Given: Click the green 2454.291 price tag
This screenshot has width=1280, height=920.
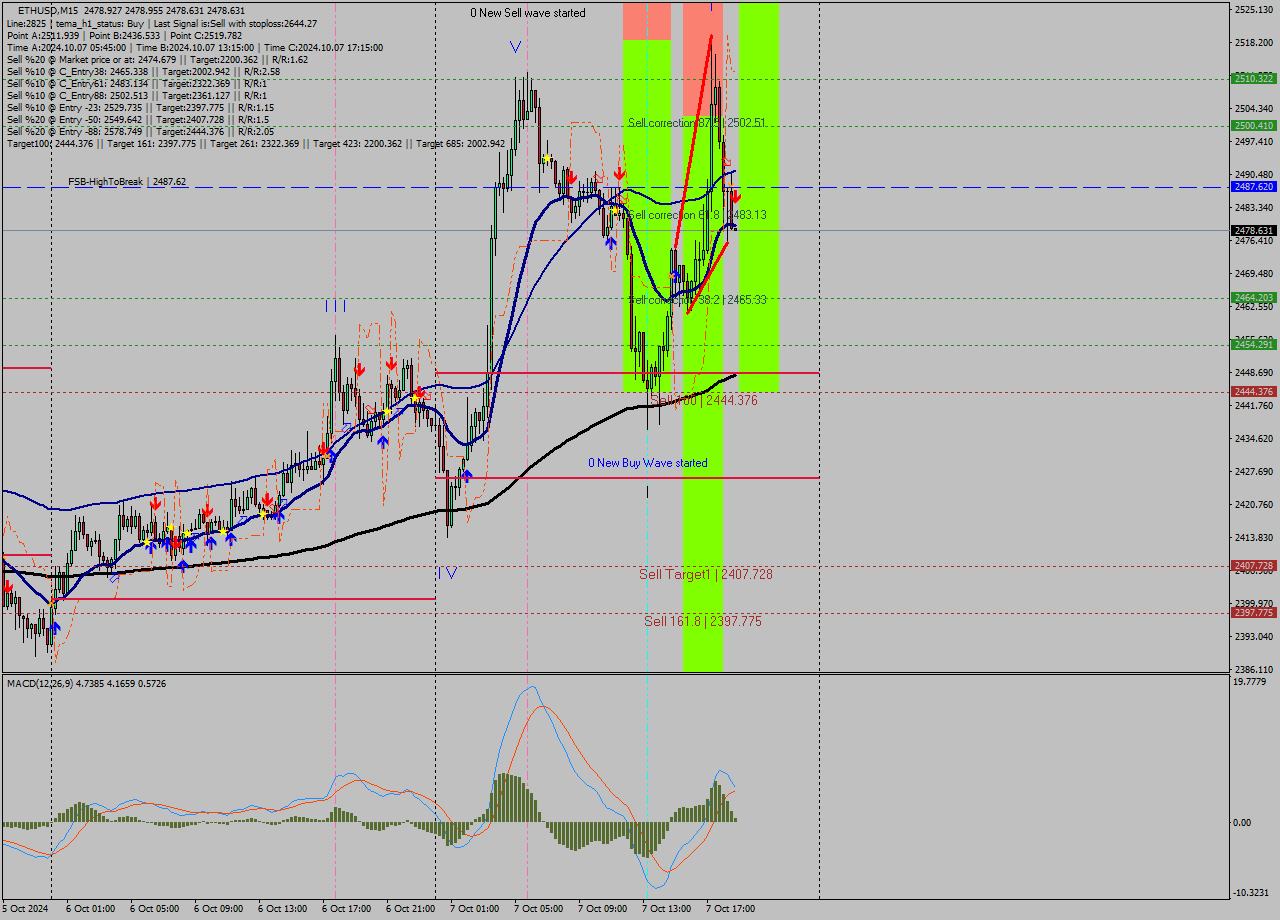Looking at the screenshot, I should (x=1253, y=344).
